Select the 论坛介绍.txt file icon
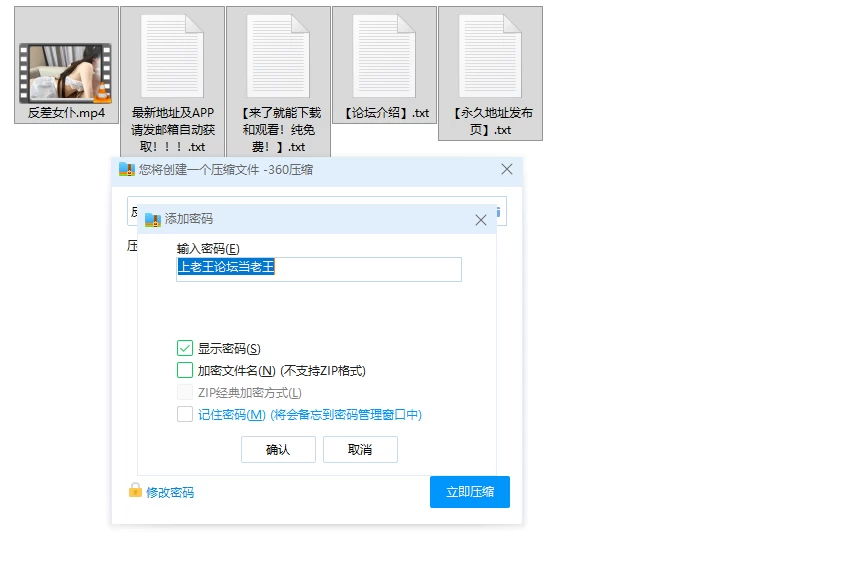 click(x=384, y=56)
